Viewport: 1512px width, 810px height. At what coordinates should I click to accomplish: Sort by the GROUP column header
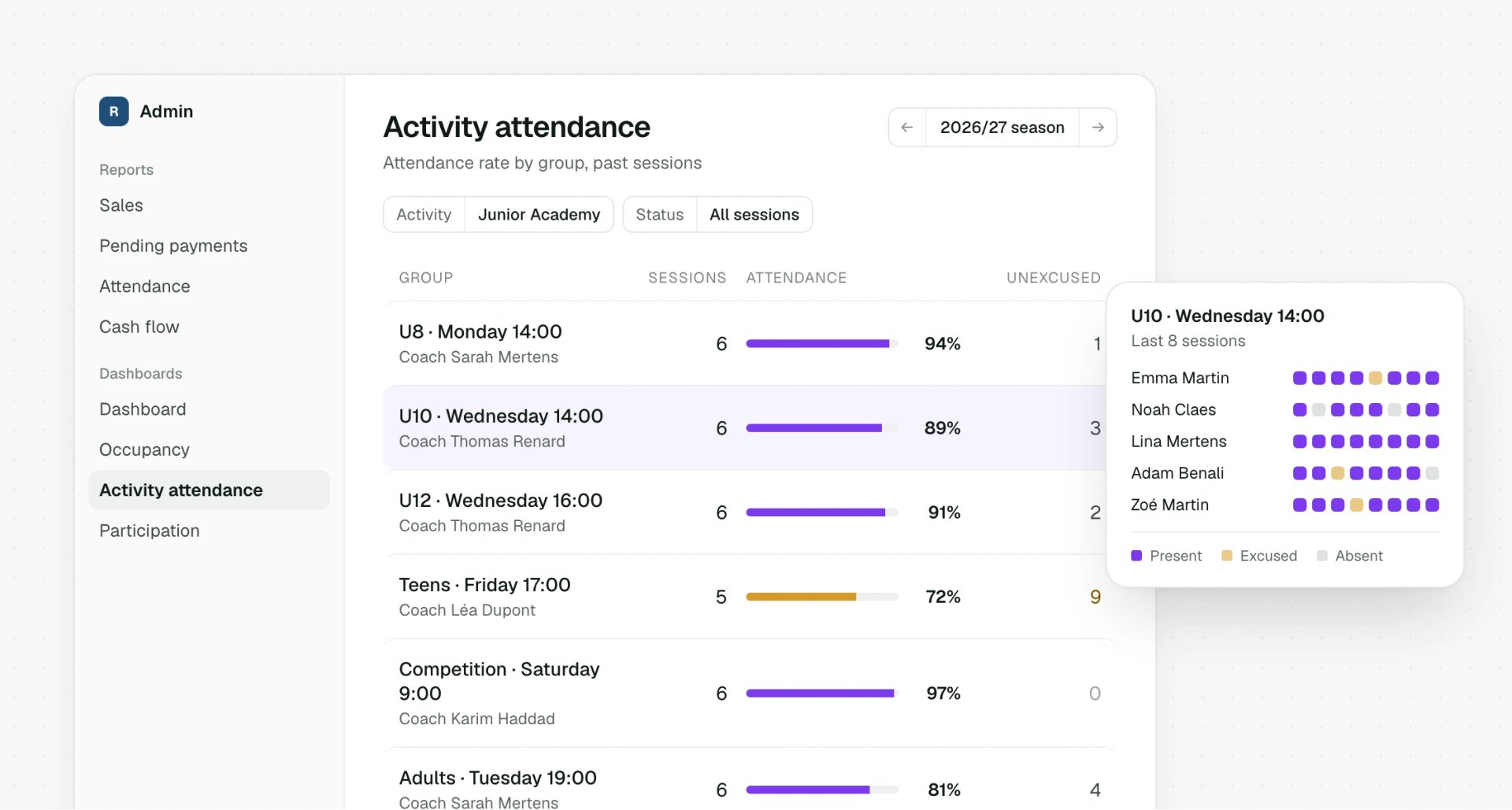[426, 278]
